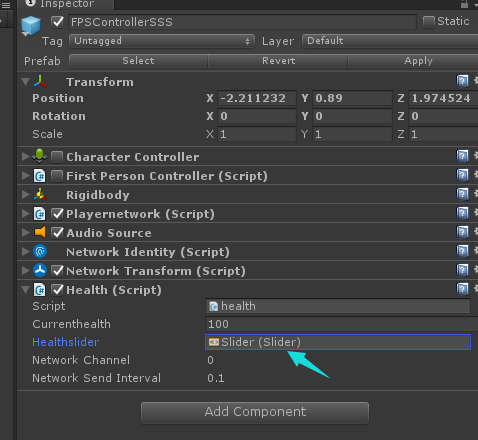Open help for First Person Controller script
Image resolution: width=478 pixels, height=440 pixels.
pyautogui.click(x=462, y=175)
